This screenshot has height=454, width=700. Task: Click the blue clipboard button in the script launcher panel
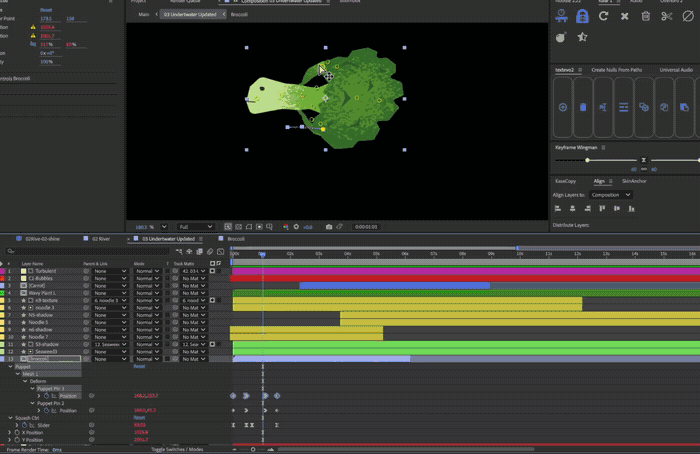[583, 107]
